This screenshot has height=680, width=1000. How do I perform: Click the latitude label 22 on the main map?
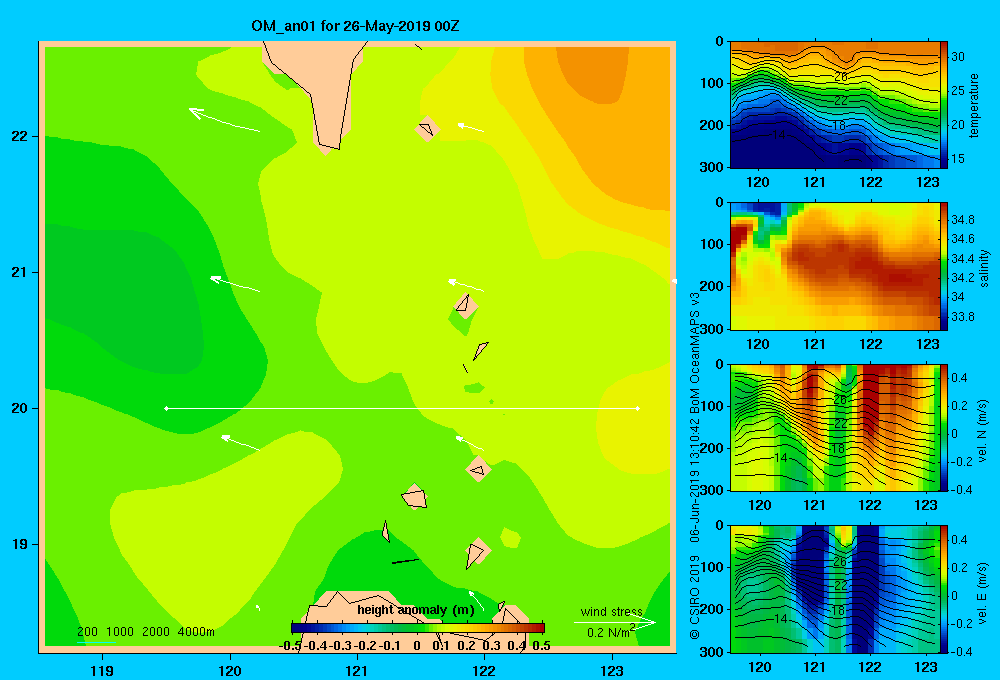tap(19, 137)
